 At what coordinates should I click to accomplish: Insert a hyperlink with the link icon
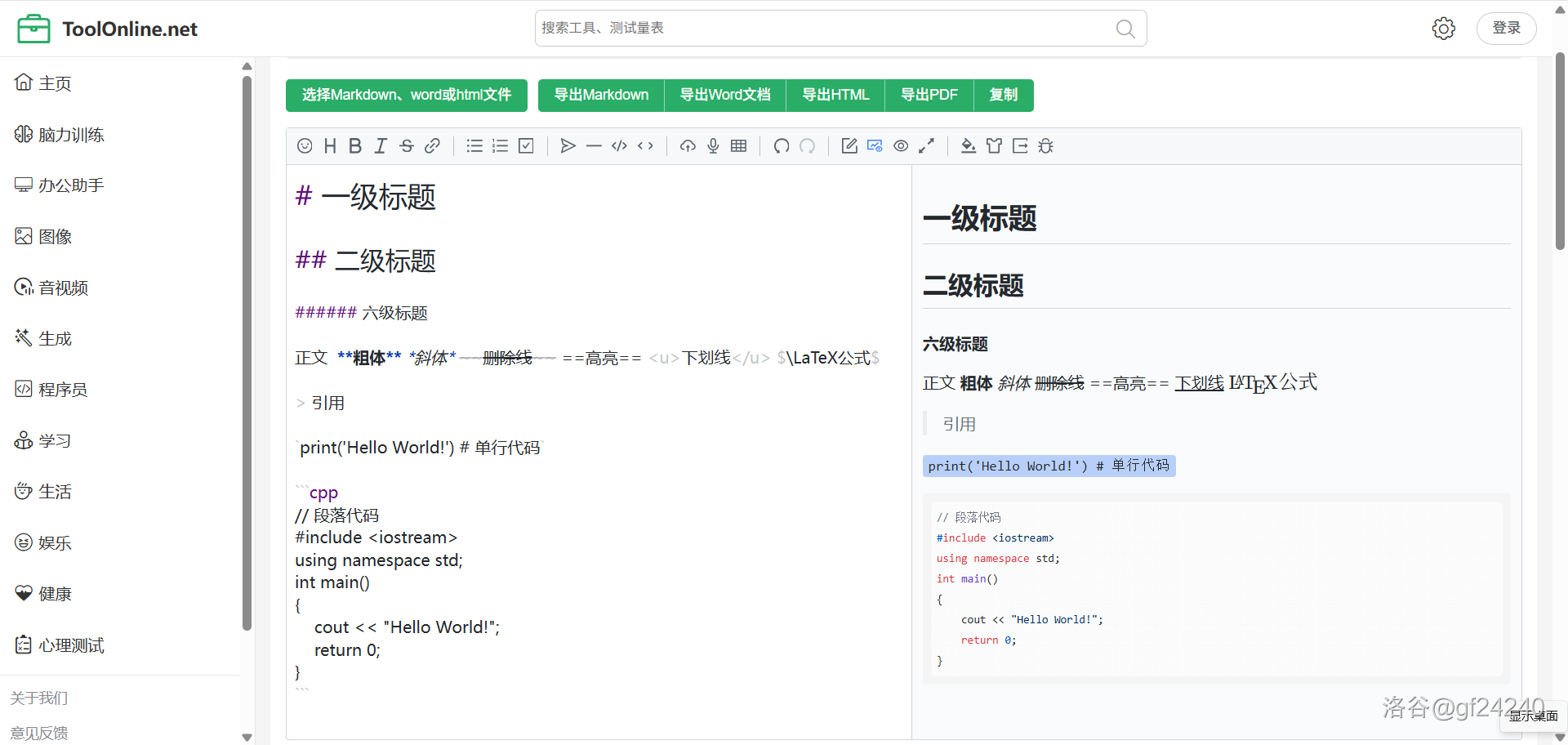[x=433, y=146]
